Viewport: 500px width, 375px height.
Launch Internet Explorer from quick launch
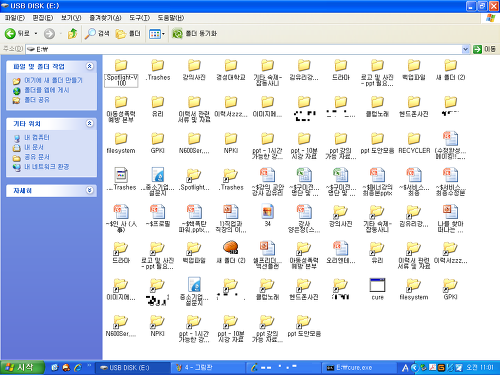point(78,368)
